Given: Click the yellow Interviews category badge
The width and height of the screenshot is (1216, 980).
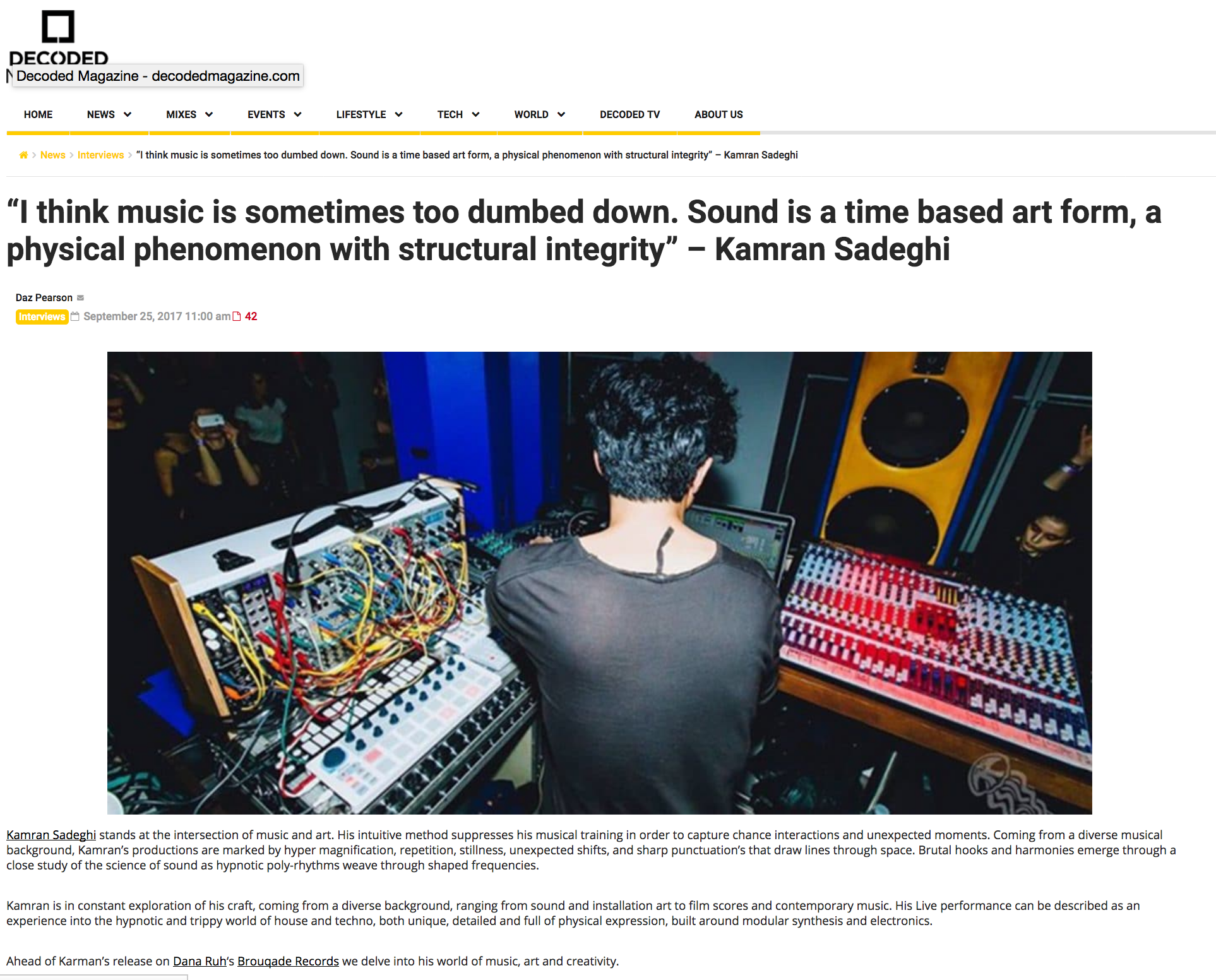Looking at the screenshot, I should point(42,317).
